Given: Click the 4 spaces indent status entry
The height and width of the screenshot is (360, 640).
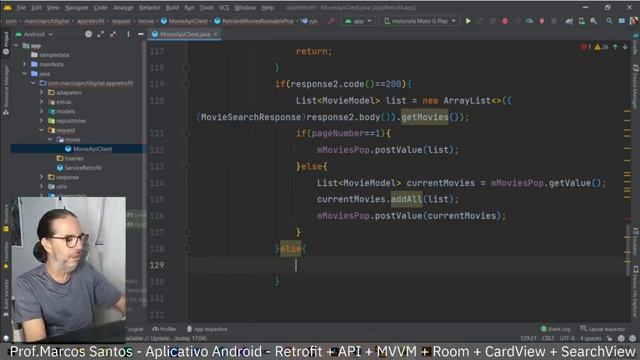Looking at the screenshot, I should coord(591,338).
